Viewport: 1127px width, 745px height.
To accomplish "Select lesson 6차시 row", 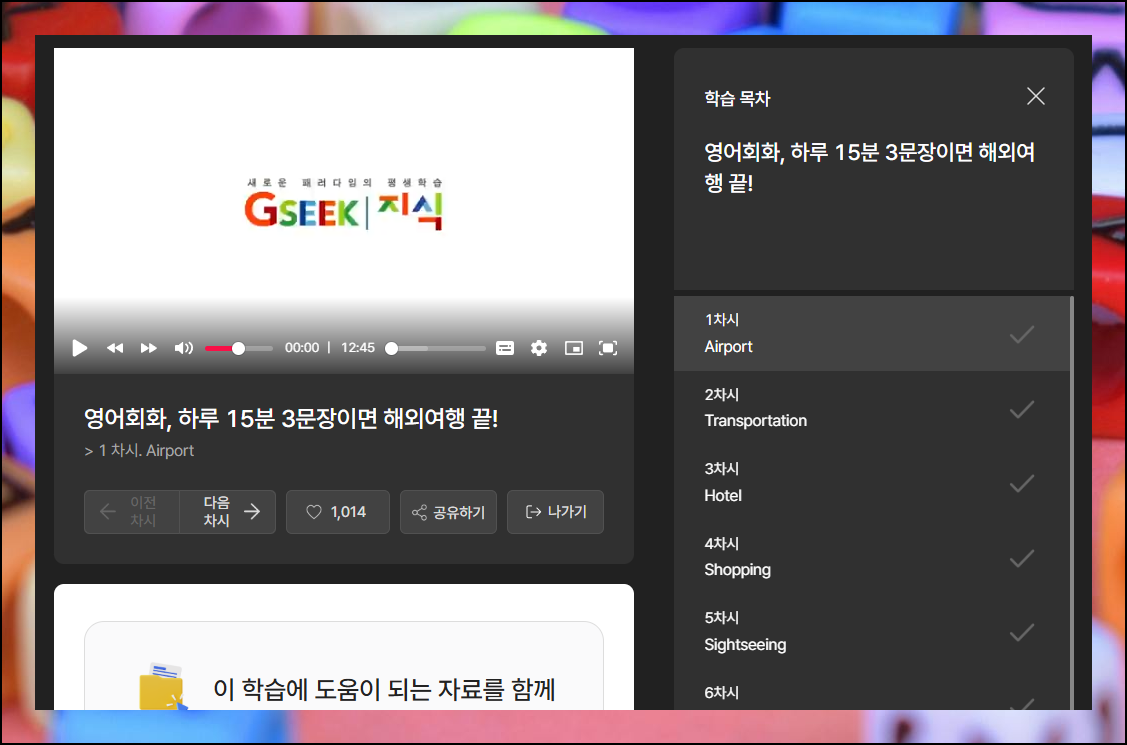I will 872,690.
